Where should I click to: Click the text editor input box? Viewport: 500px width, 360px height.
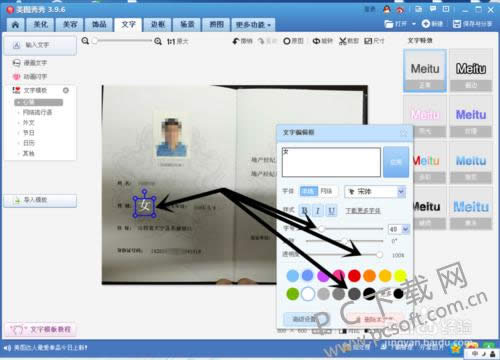pos(331,162)
